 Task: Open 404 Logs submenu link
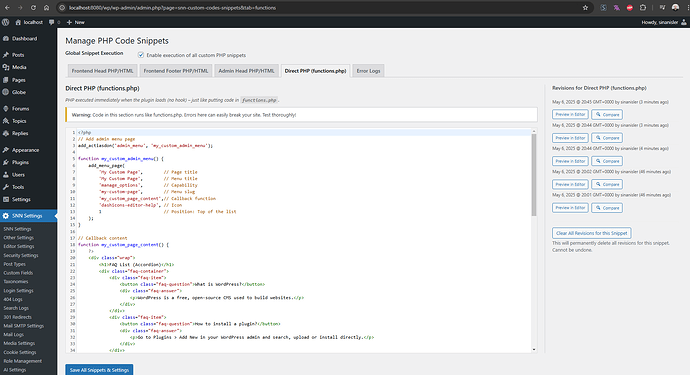click(x=13, y=299)
